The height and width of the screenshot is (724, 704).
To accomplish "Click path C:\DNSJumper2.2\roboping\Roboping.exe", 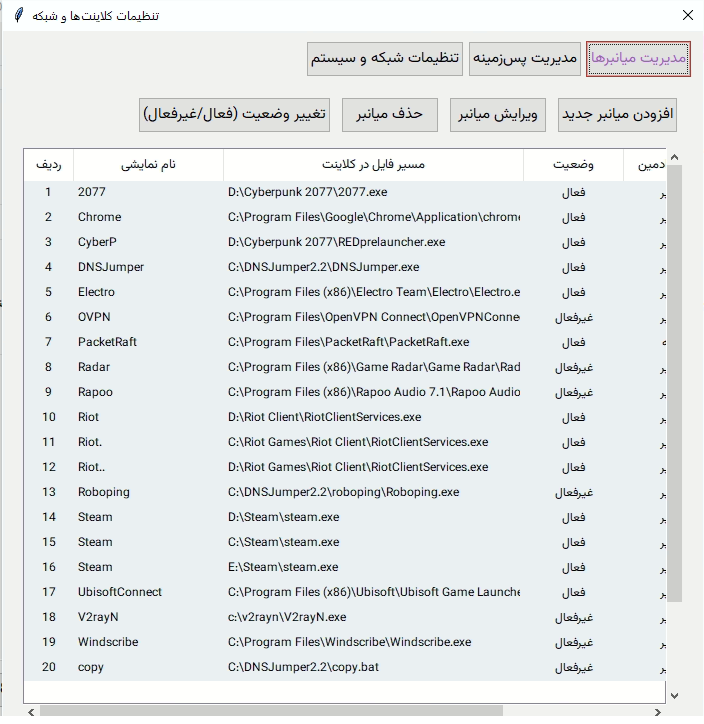I will (x=343, y=492).
